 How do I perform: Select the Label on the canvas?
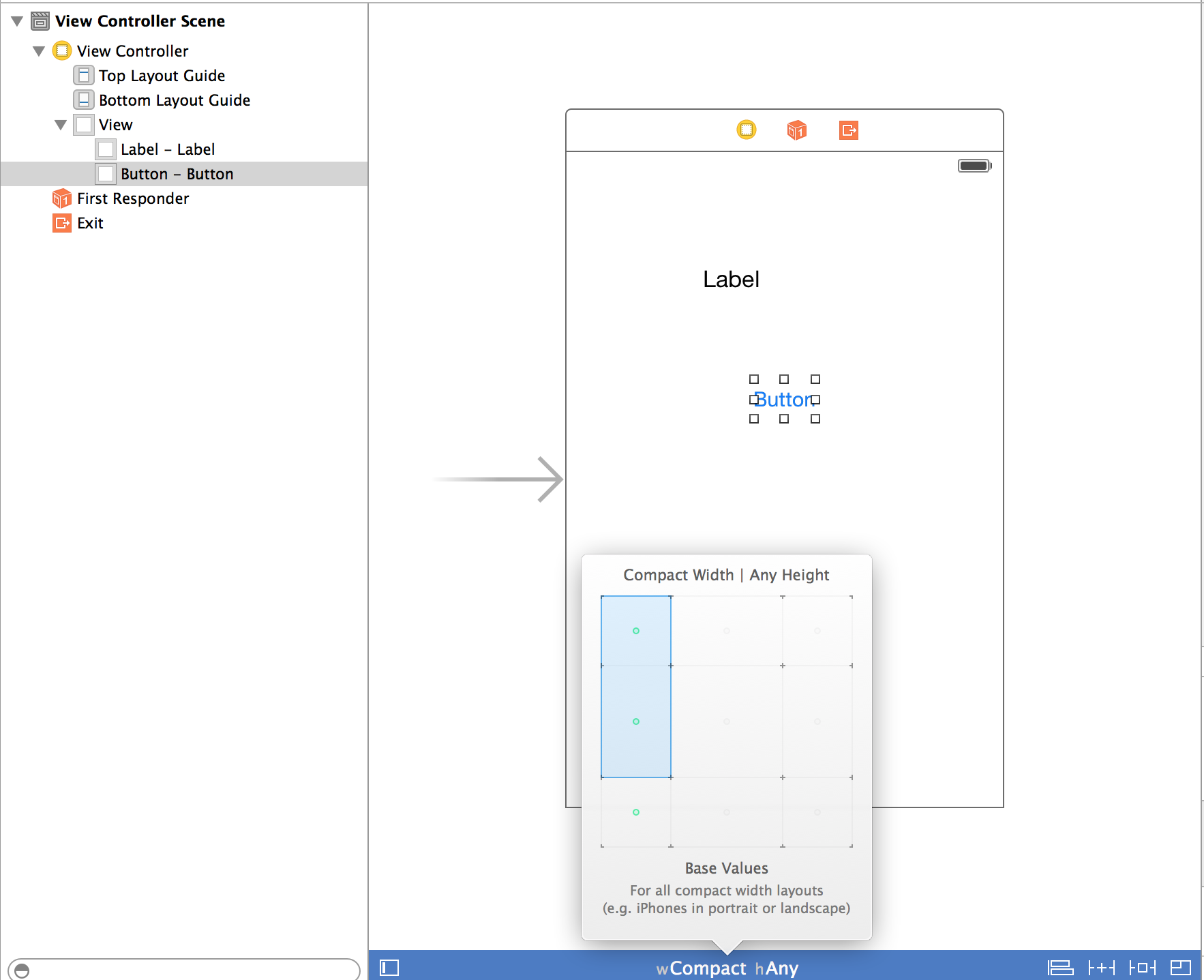click(731, 280)
